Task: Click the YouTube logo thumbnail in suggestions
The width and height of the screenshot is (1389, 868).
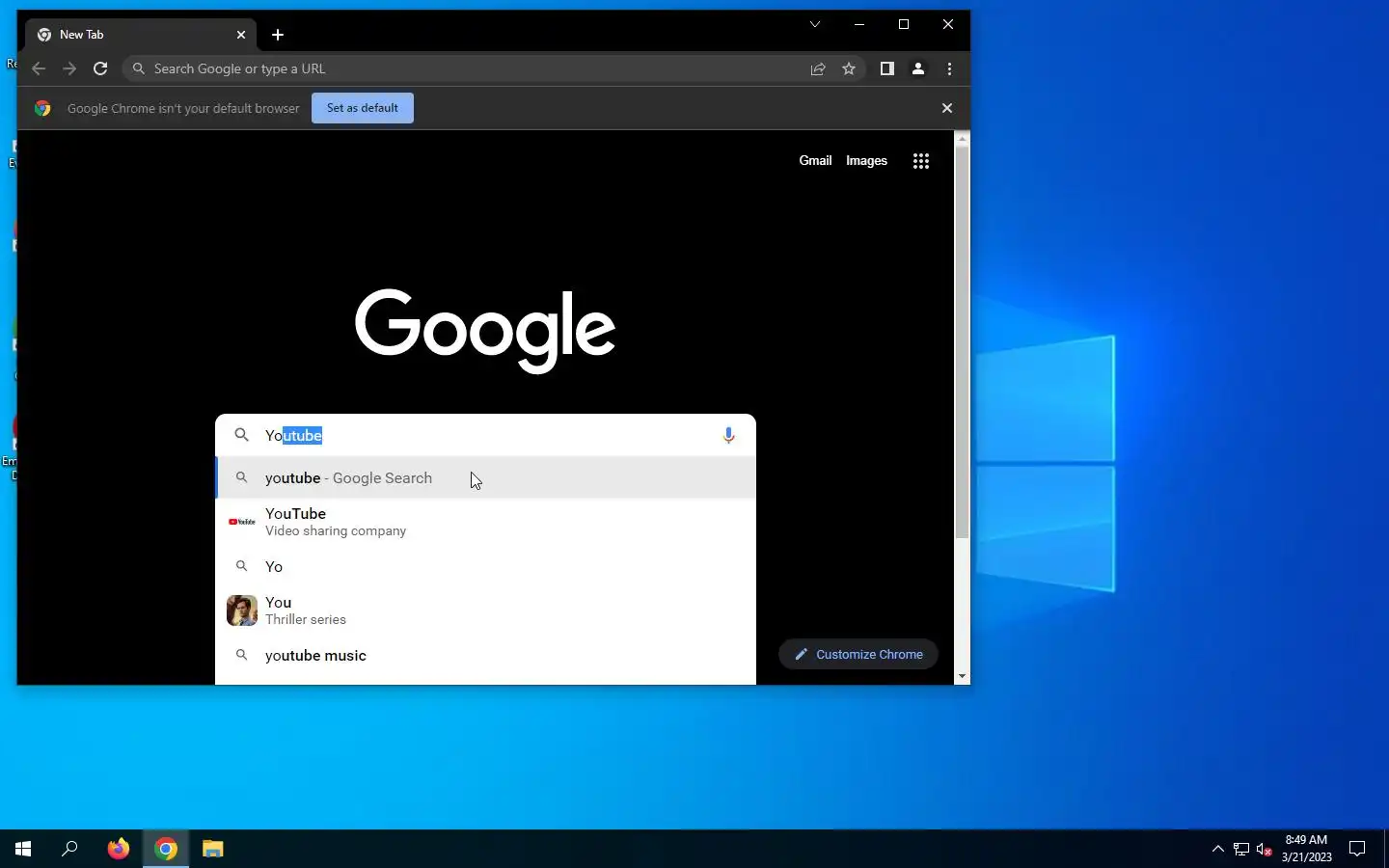Action: coord(242,522)
